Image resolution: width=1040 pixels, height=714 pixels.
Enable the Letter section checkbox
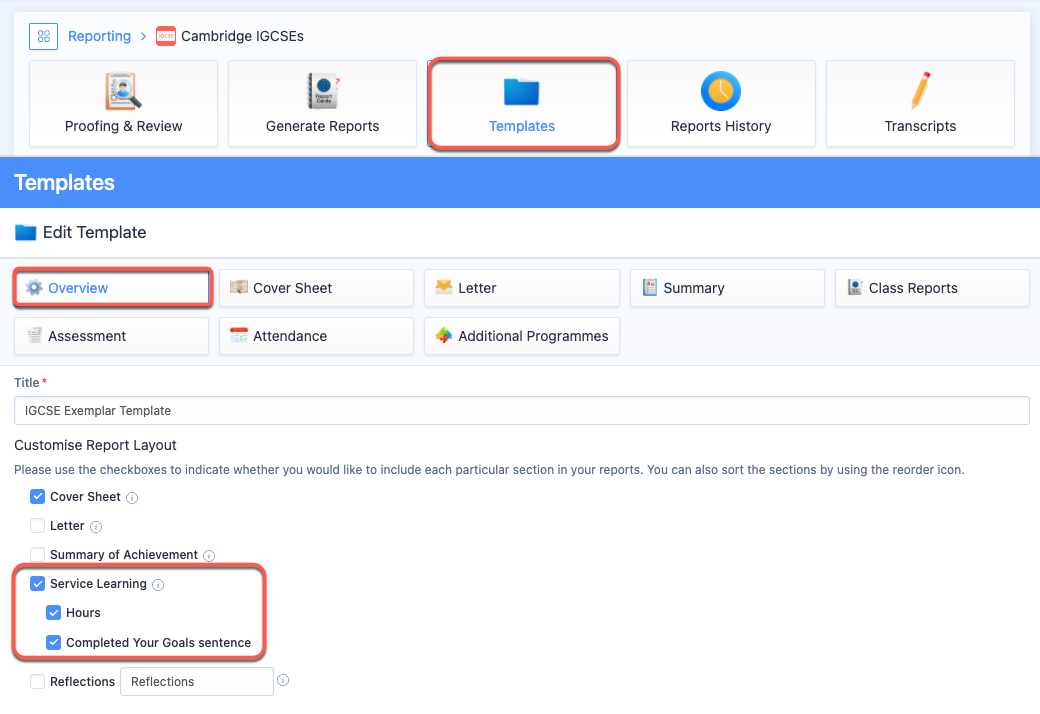pyautogui.click(x=38, y=526)
